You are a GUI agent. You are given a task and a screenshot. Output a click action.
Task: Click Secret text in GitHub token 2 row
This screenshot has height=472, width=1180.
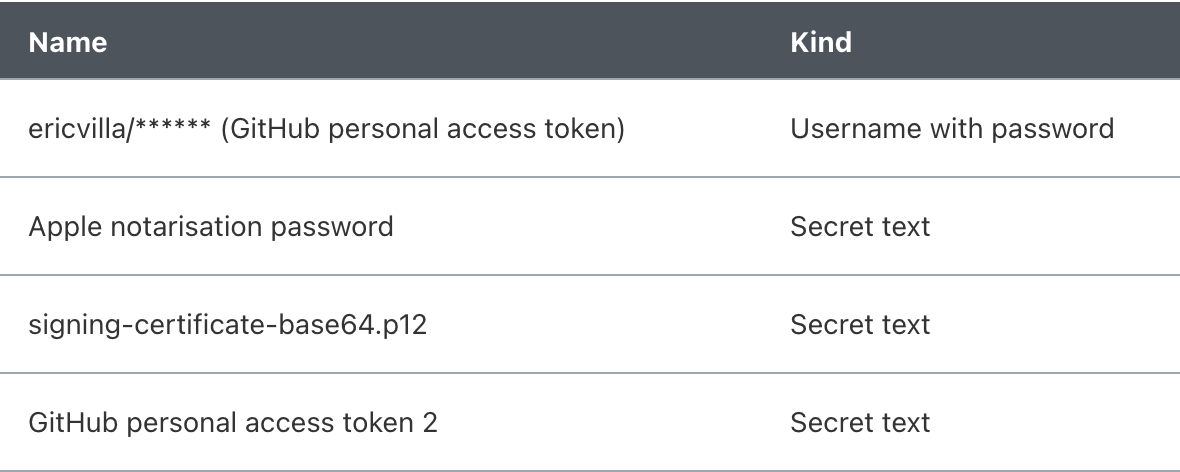point(860,422)
